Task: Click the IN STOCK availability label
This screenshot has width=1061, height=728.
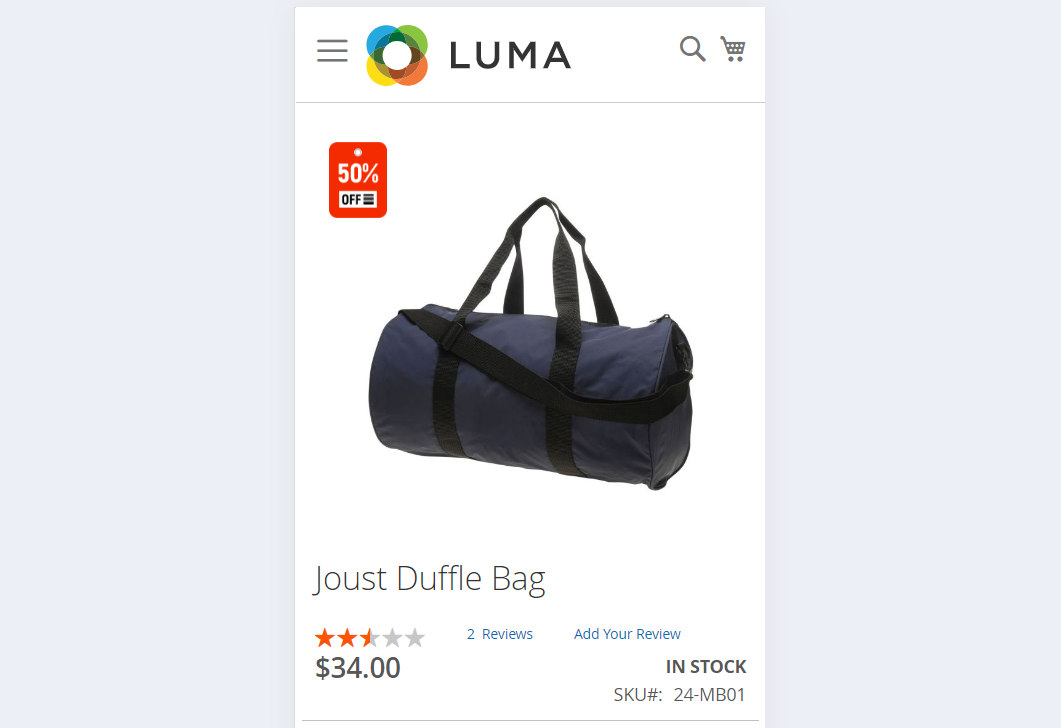Action: point(706,667)
